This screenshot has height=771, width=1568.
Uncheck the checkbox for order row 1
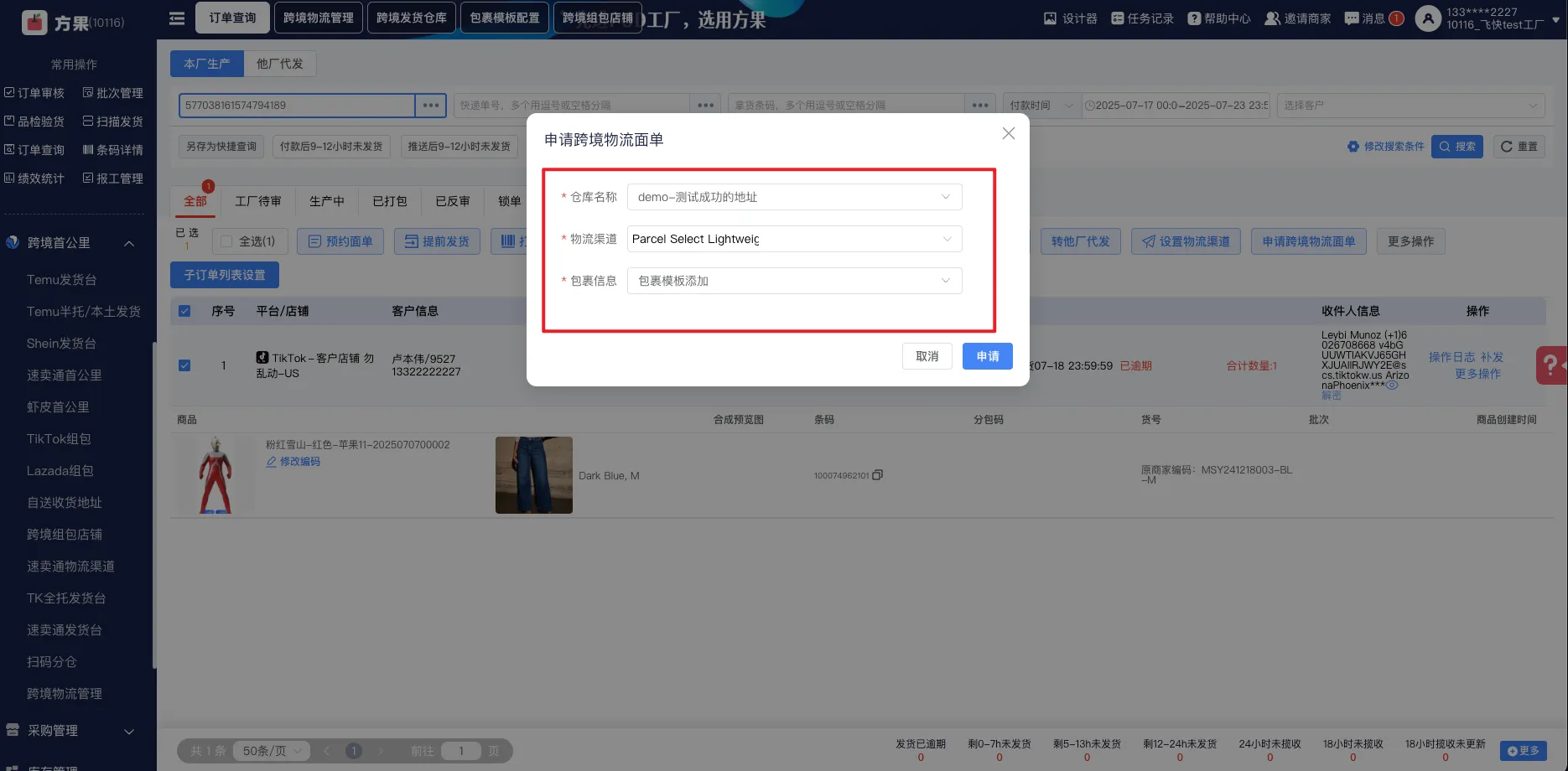pyautogui.click(x=184, y=365)
